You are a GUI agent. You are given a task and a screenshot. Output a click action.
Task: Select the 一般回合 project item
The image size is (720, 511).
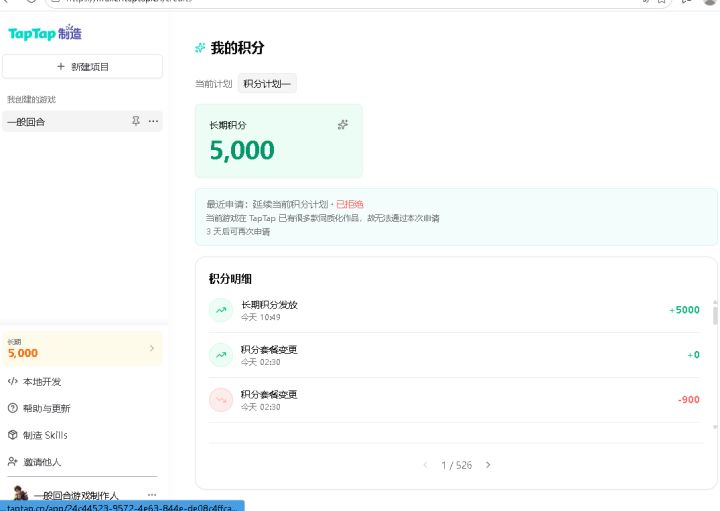(x=83, y=122)
